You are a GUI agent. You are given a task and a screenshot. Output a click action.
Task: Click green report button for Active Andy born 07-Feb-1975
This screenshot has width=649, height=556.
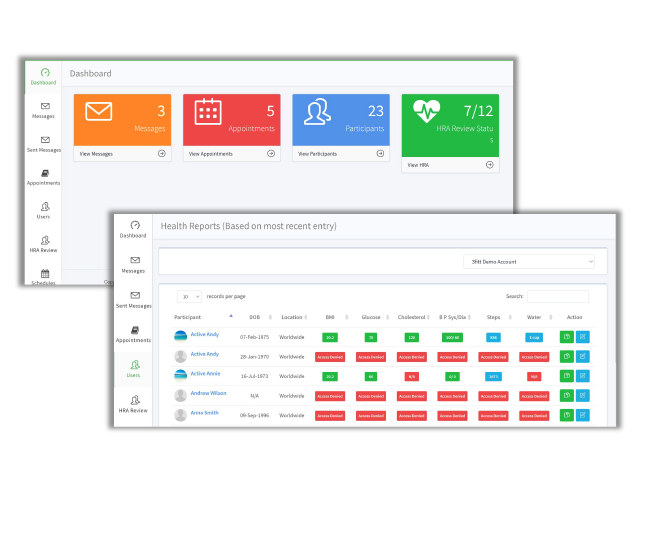(x=567, y=337)
